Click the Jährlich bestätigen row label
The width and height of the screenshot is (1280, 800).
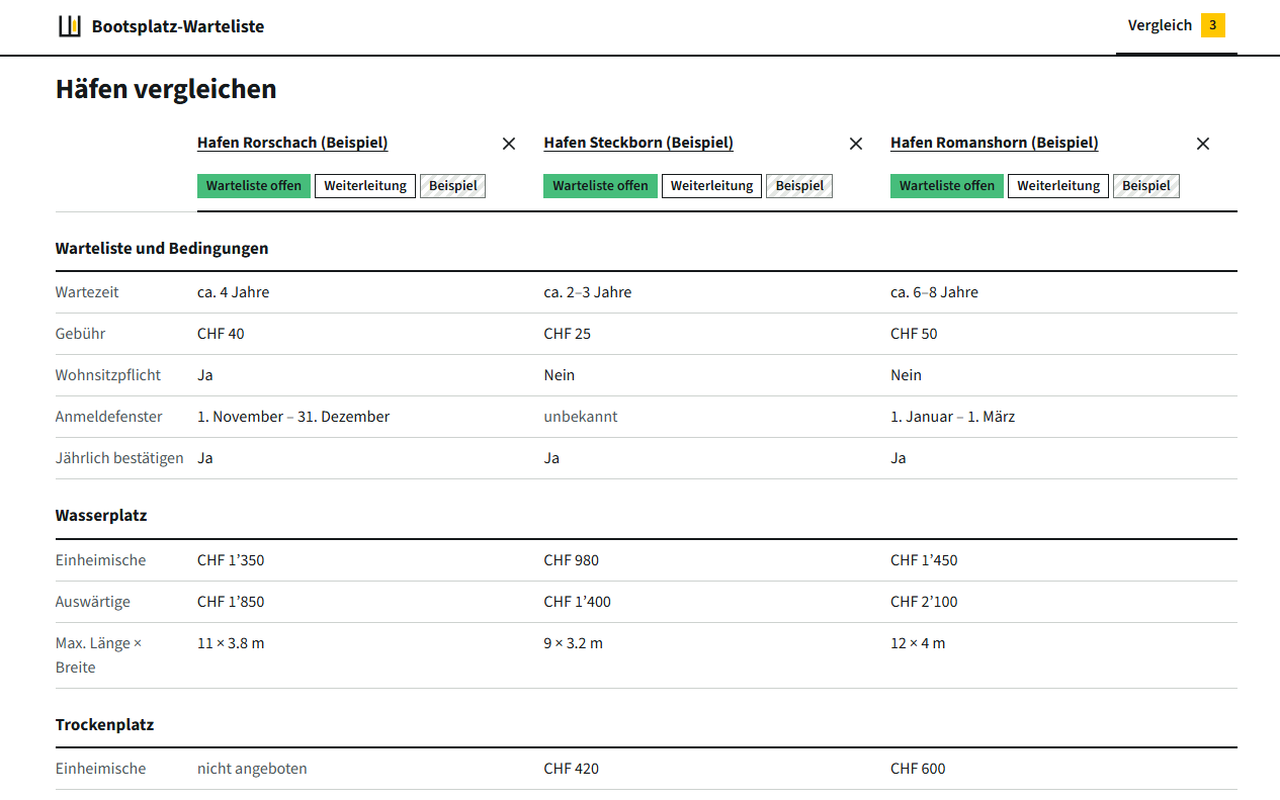click(x=120, y=458)
